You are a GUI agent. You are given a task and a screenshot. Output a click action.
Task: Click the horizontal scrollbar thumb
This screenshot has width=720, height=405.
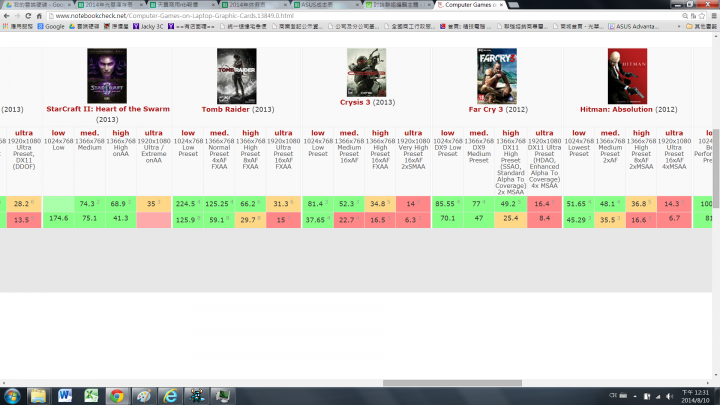(x=452, y=383)
